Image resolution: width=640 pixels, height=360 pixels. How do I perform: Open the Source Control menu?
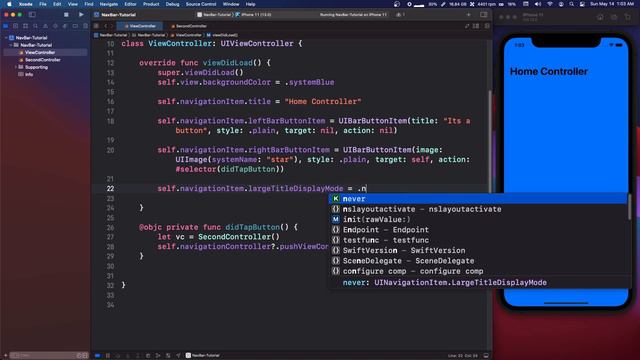pos(201,4)
